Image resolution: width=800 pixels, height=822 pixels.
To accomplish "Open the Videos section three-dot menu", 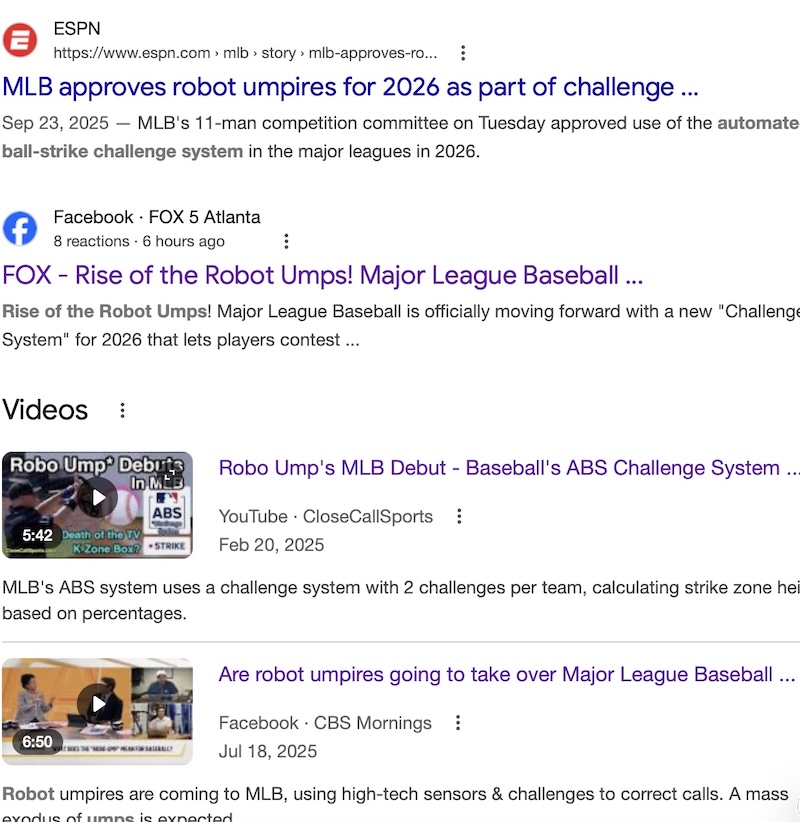I will (x=122, y=410).
